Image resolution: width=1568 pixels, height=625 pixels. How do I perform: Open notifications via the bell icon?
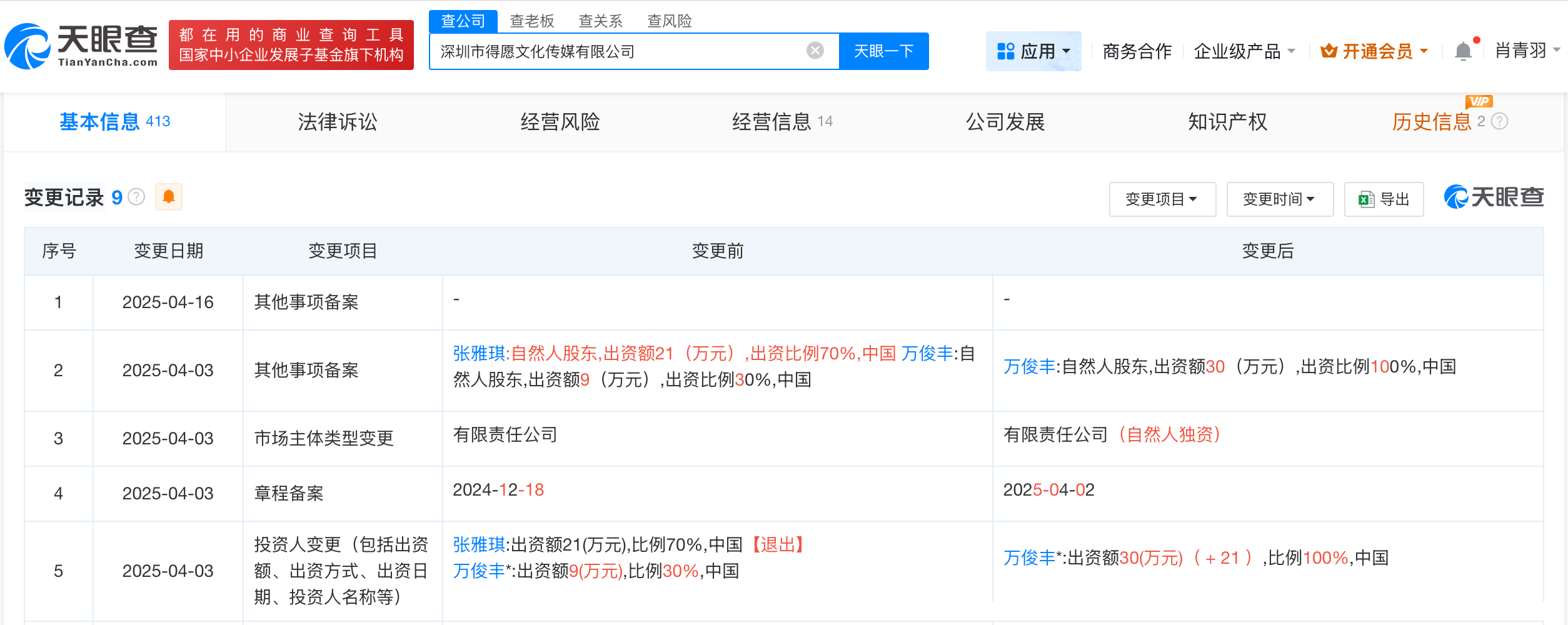click(1463, 51)
